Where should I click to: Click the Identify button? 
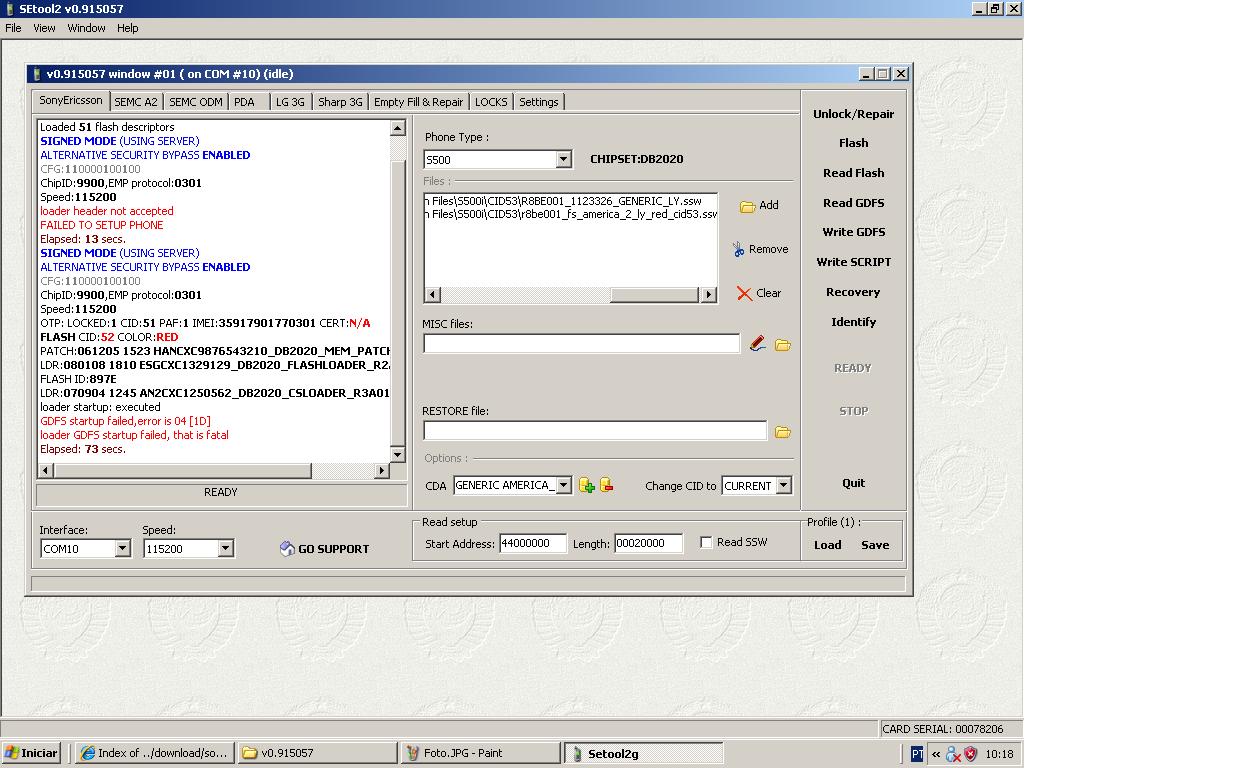point(853,322)
